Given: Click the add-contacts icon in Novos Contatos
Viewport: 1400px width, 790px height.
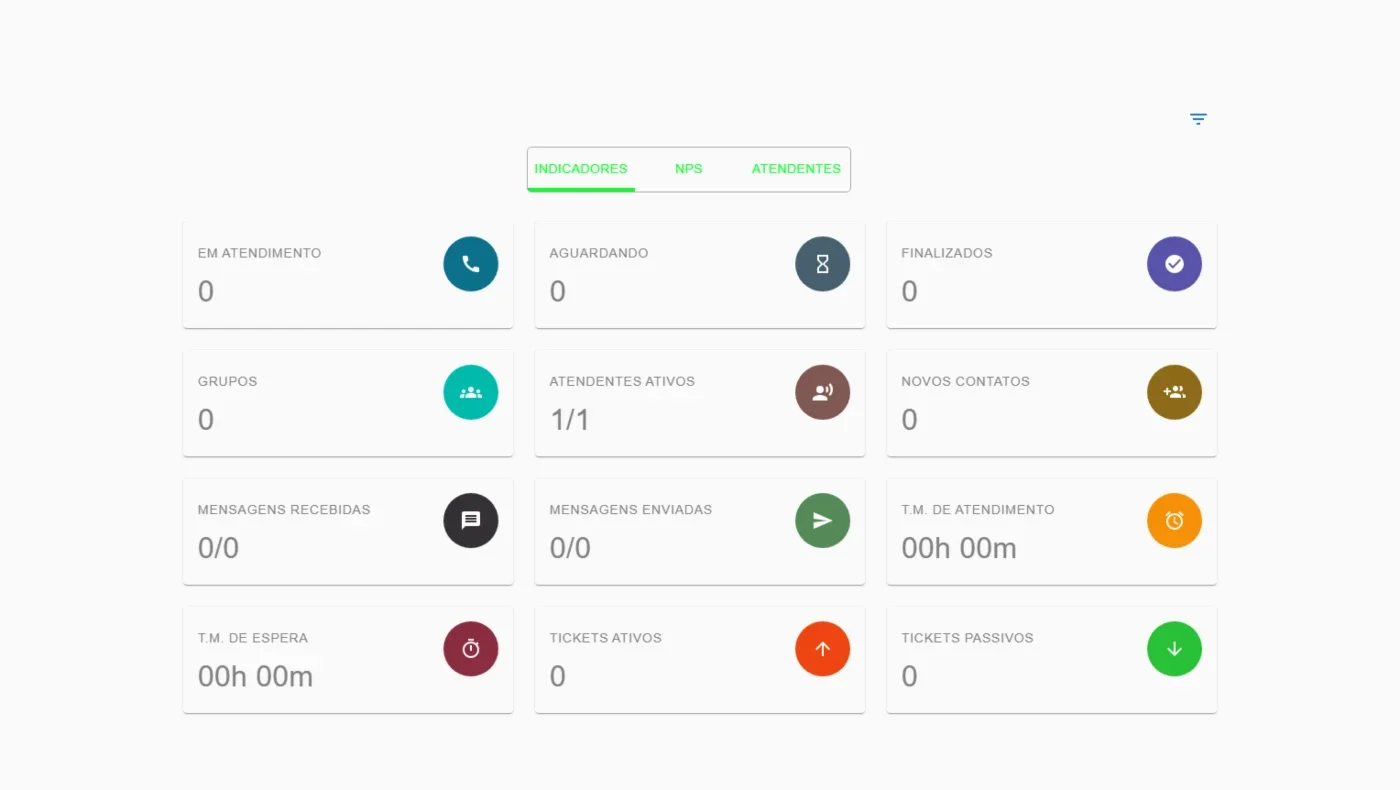Looking at the screenshot, I should click(1174, 392).
